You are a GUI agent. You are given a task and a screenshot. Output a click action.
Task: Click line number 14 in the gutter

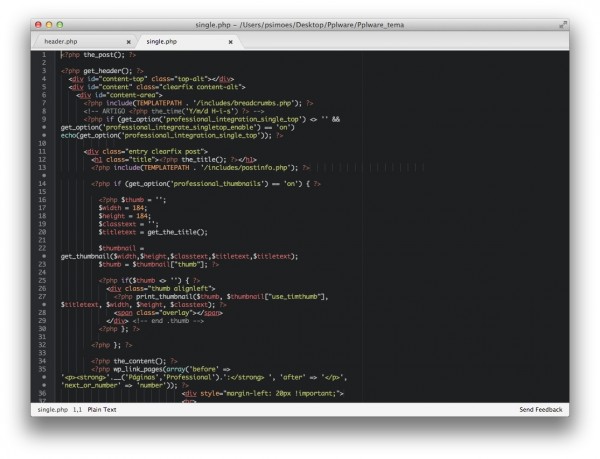pyautogui.click(x=42, y=184)
